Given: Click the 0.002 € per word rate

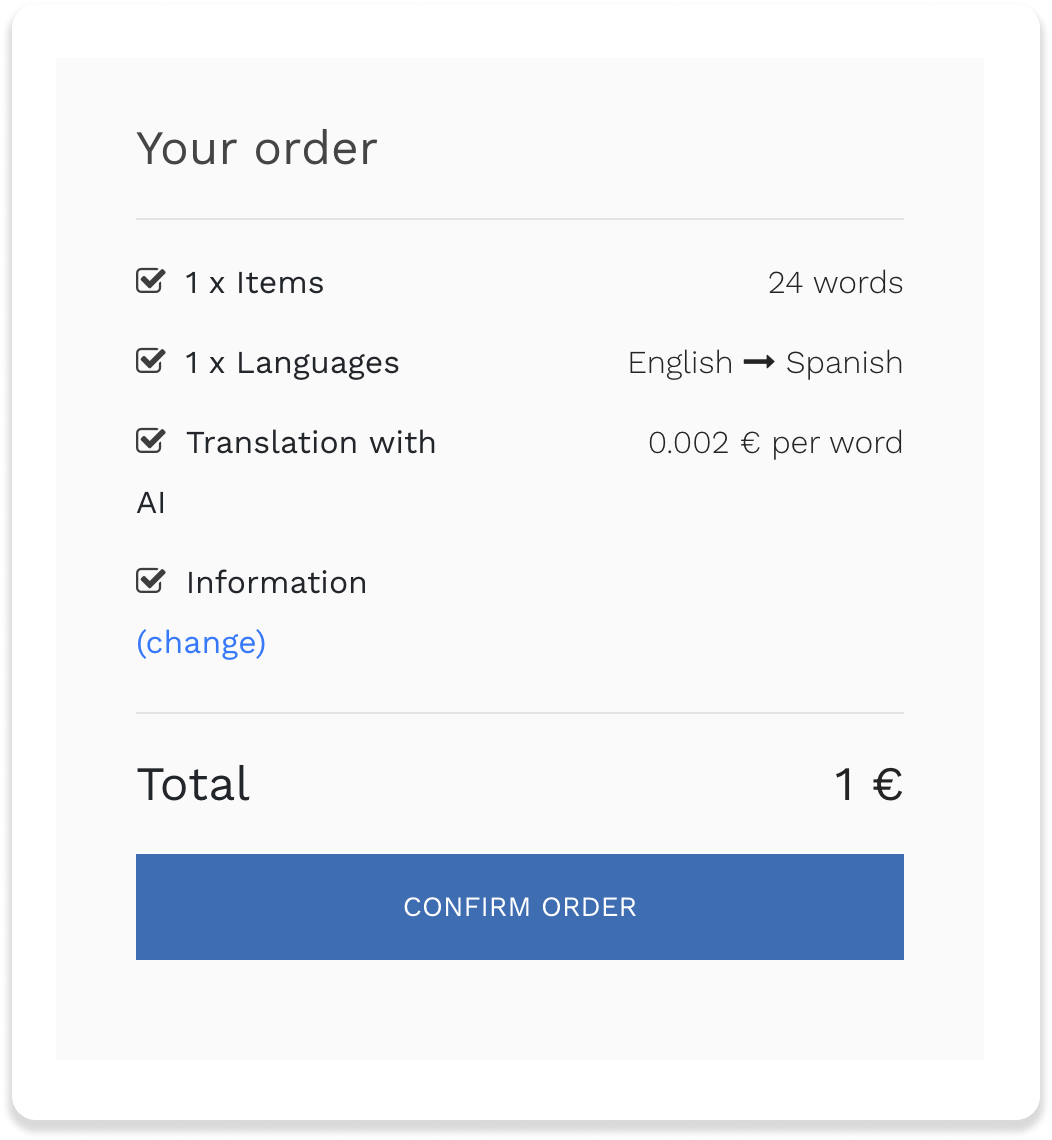Looking at the screenshot, I should (776, 442).
